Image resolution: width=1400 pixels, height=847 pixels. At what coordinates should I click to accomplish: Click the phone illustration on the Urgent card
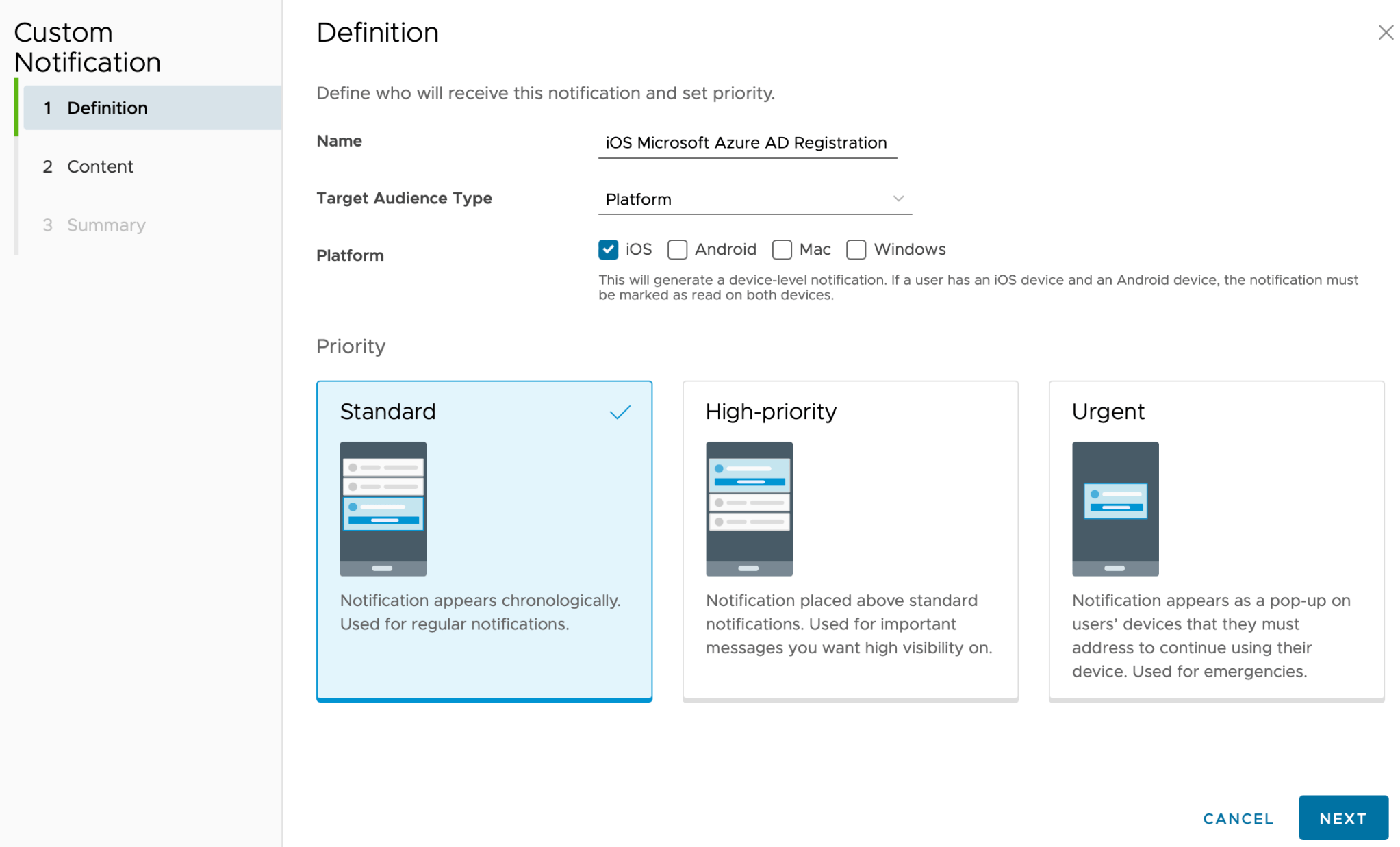[x=1115, y=509]
